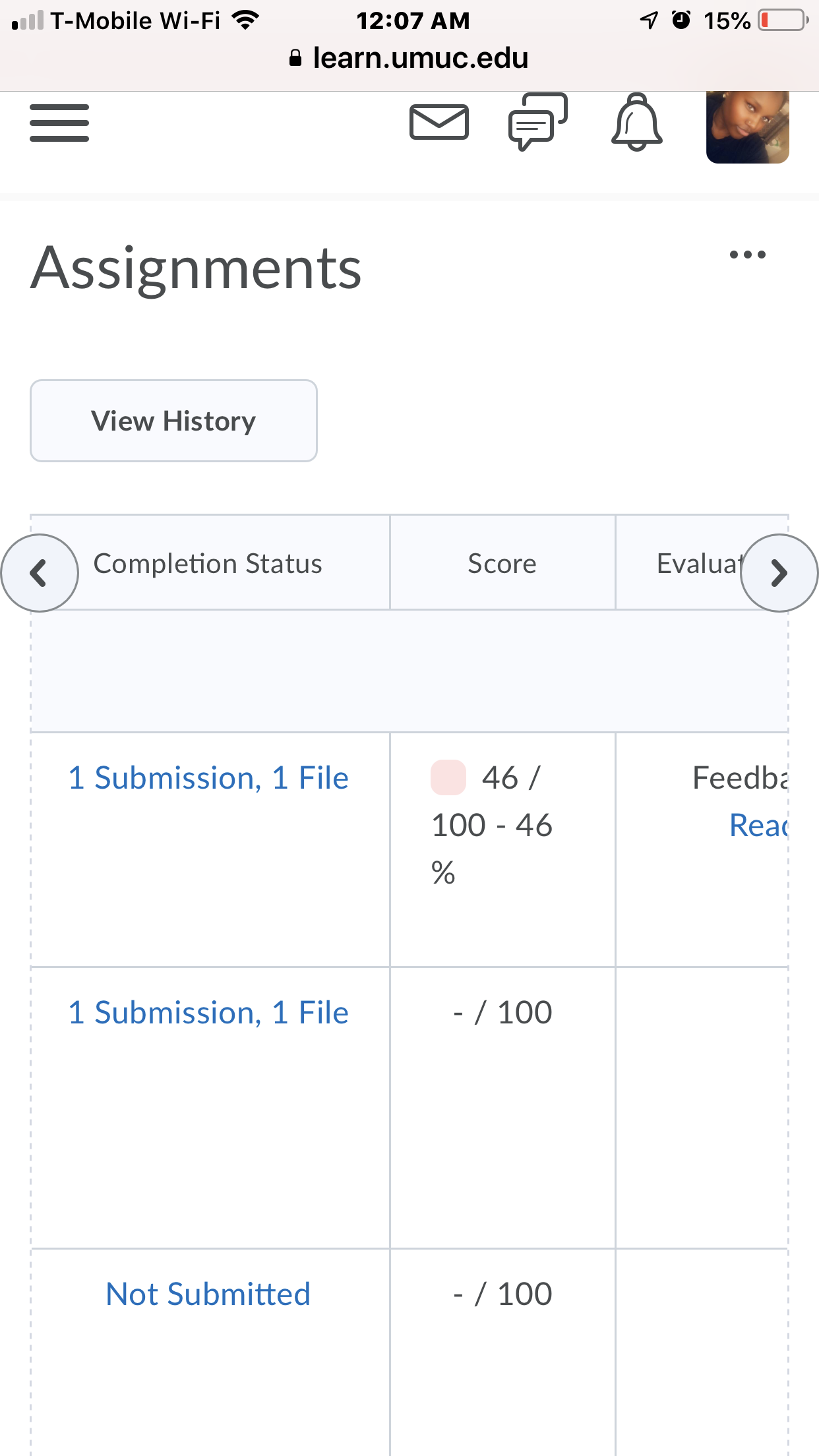
Task: Click the View History button
Action: click(x=173, y=421)
